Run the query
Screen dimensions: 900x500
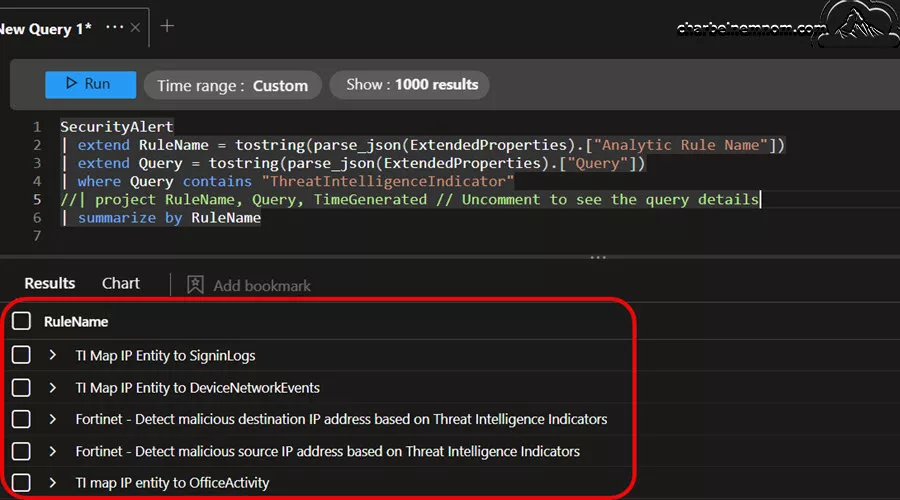[90, 84]
